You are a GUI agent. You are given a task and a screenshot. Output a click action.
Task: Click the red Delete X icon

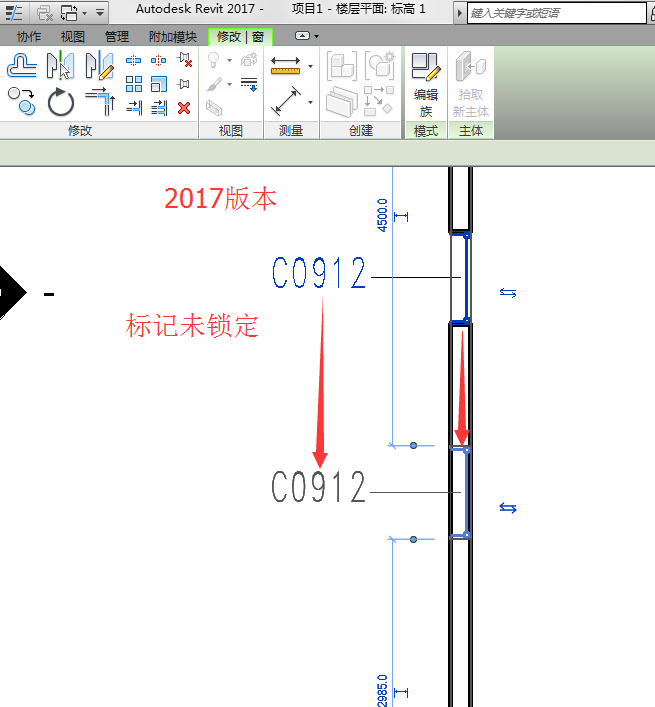(184, 107)
